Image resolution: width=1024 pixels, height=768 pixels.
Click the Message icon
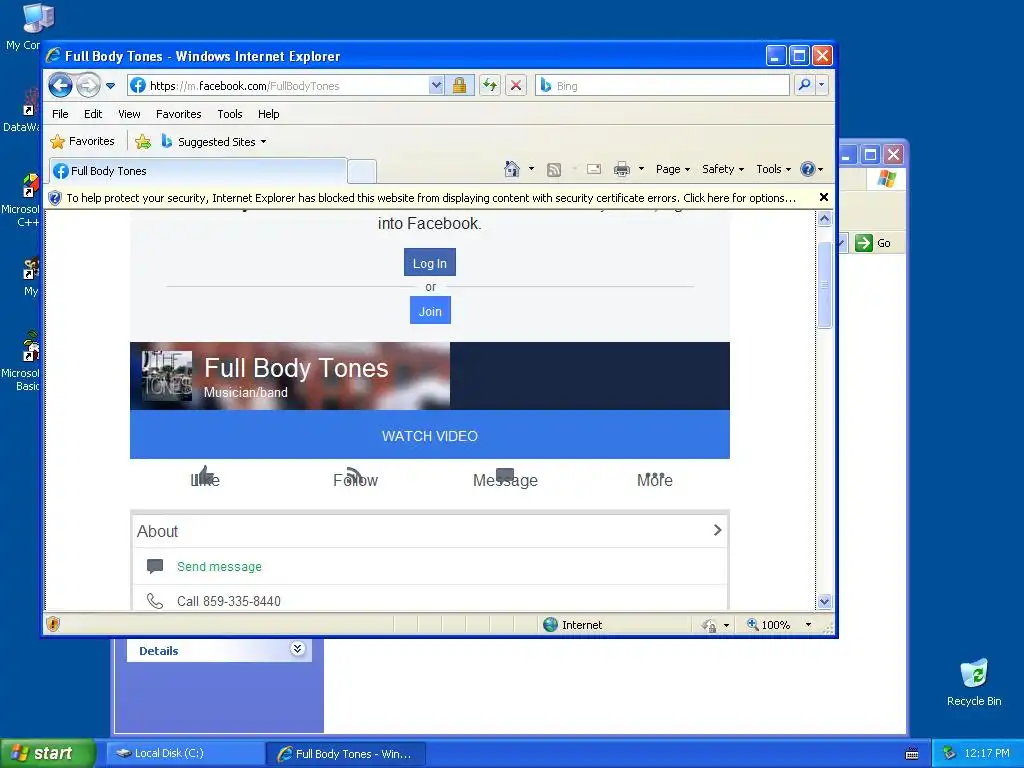click(505, 477)
